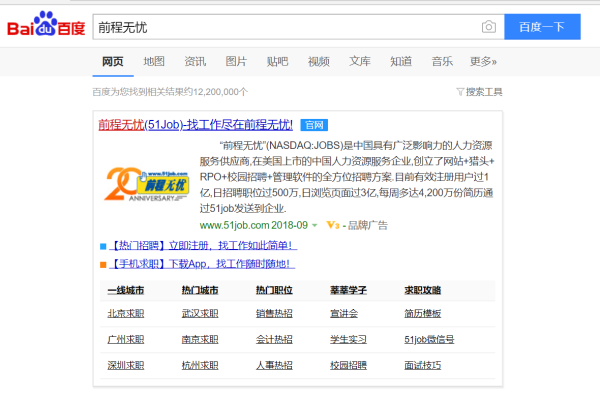Open the 文库 tab
Viewport: 600px width, 399px height.
[360, 61]
